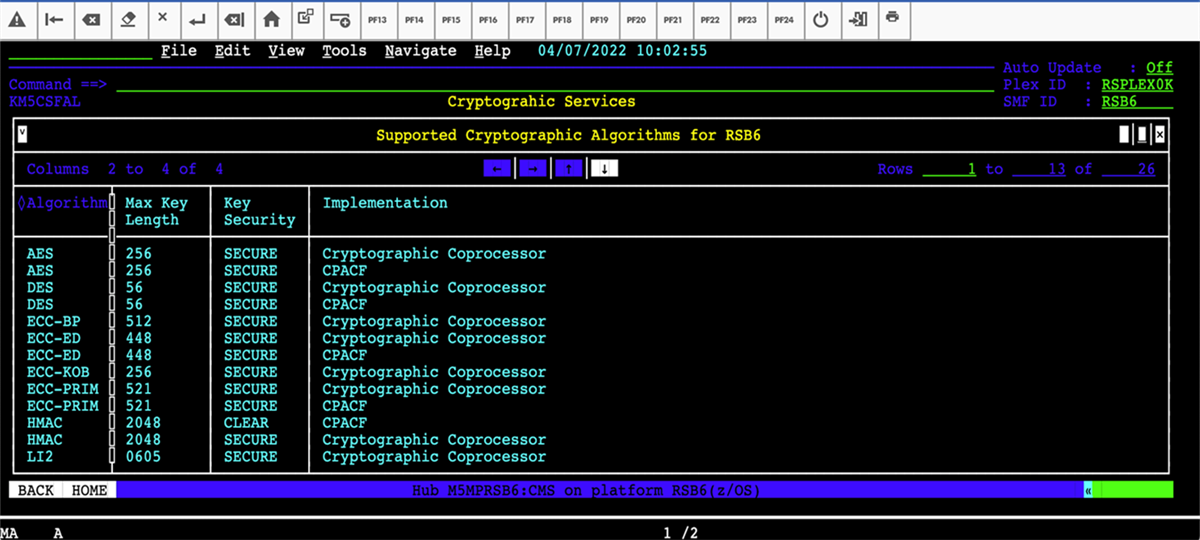The height and width of the screenshot is (540, 1200).
Task: Click the BACK button
Action: click(36, 490)
